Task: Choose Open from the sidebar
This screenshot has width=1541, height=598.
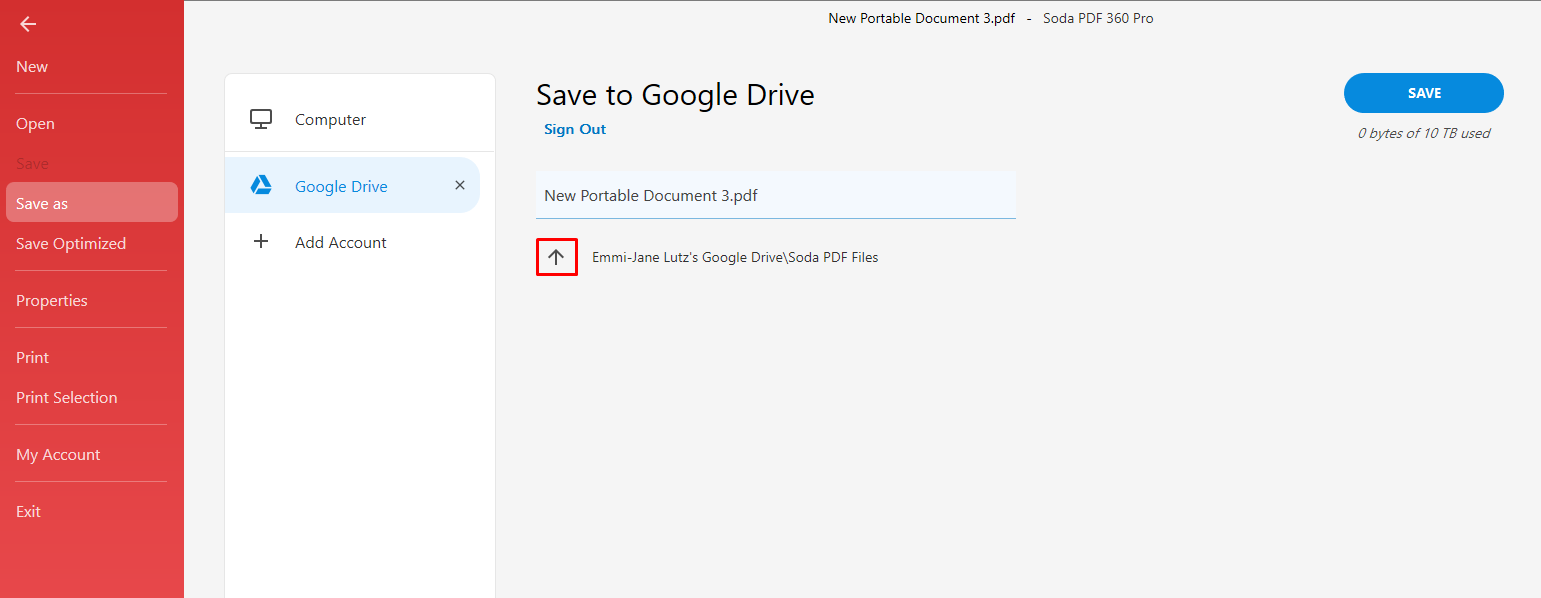Action: click(x=35, y=124)
